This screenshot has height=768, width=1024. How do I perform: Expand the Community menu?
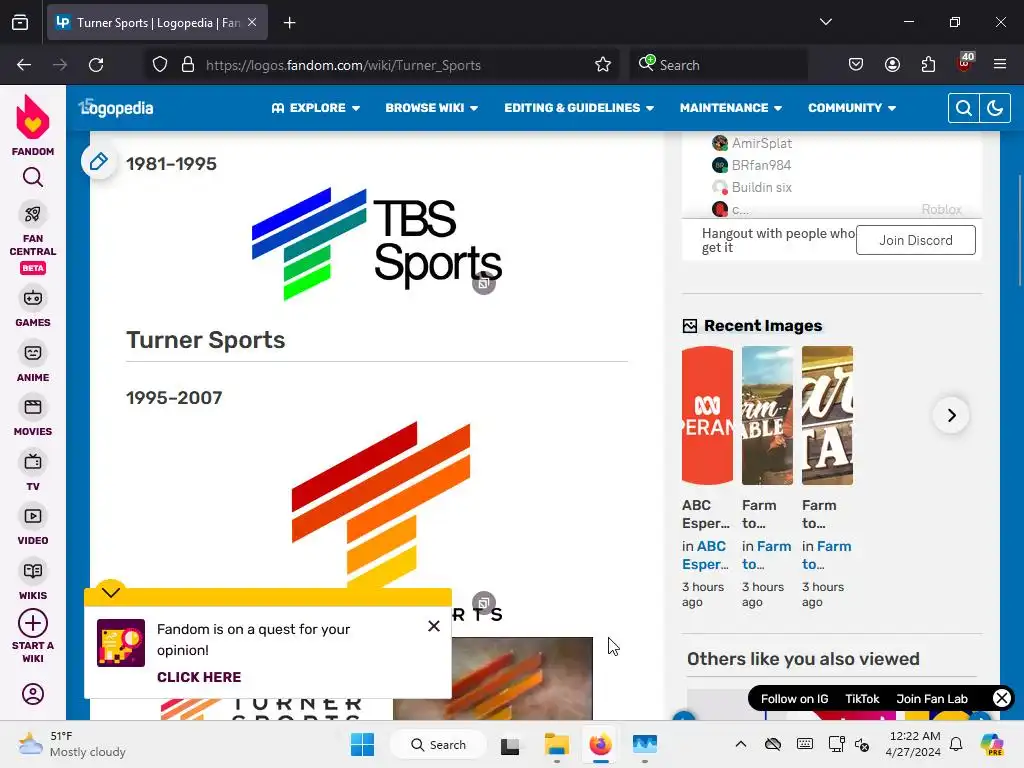pos(852,108)
